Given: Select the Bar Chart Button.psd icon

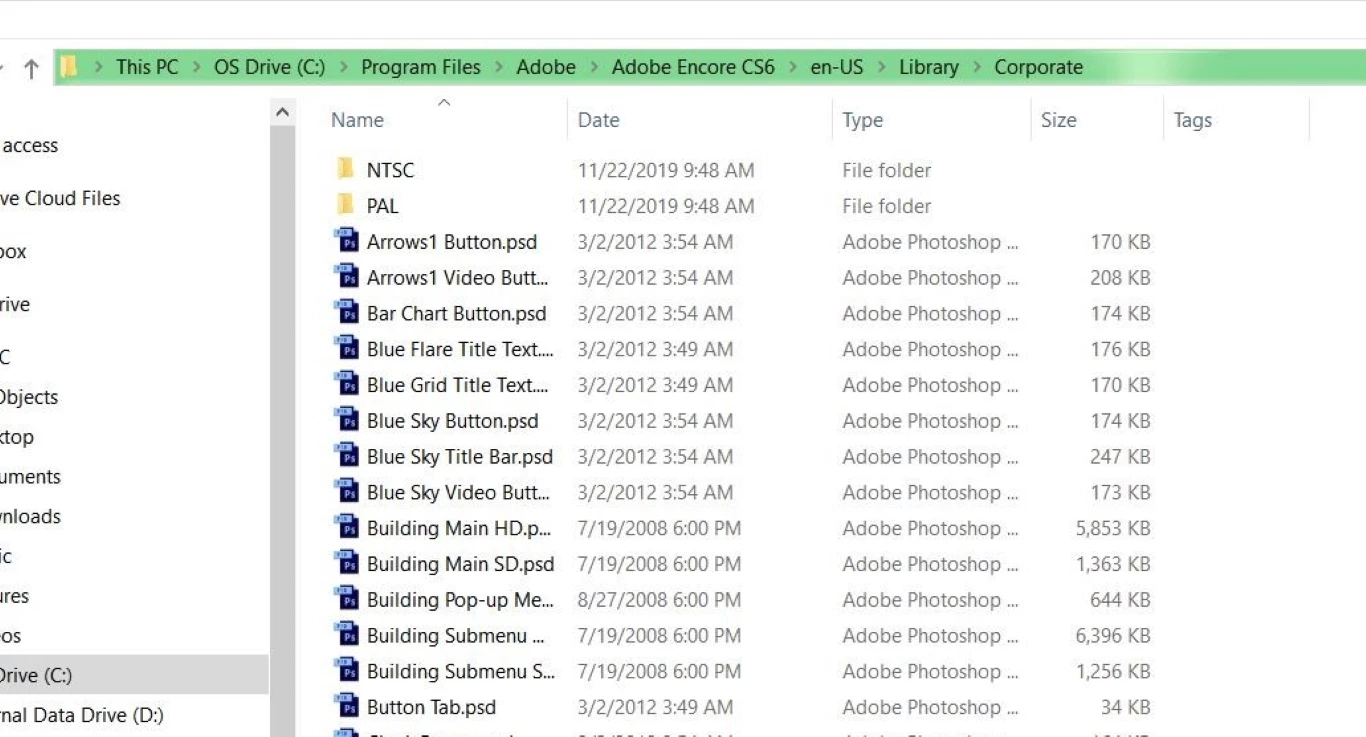Looking at the screenshot, I should tap(346, 313).
